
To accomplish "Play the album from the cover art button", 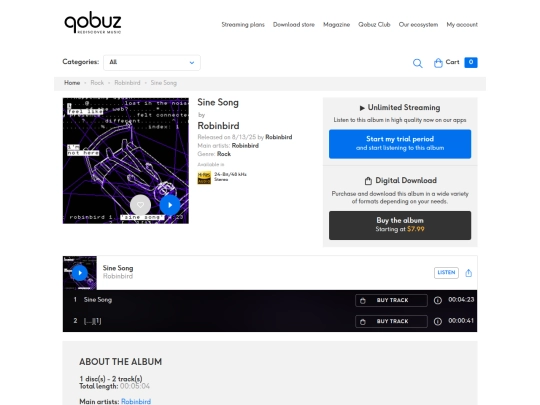I will tap(170, 205).
